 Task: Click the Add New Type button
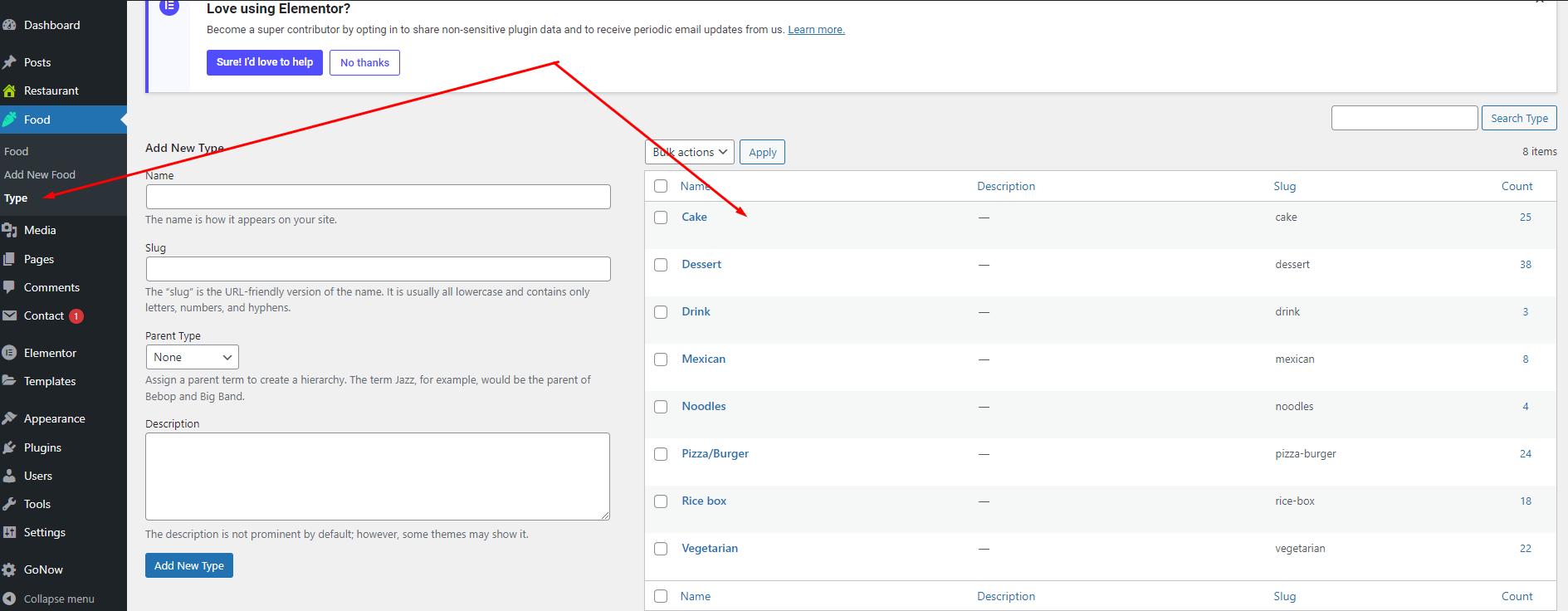189,565
